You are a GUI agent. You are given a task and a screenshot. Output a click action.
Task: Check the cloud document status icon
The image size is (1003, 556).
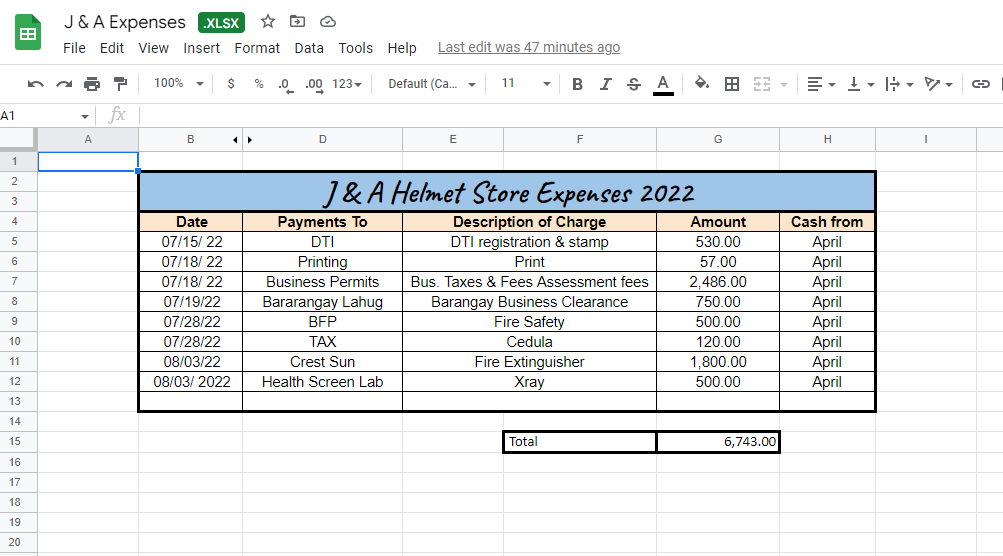pyautogui.click(x=328, y=22)
